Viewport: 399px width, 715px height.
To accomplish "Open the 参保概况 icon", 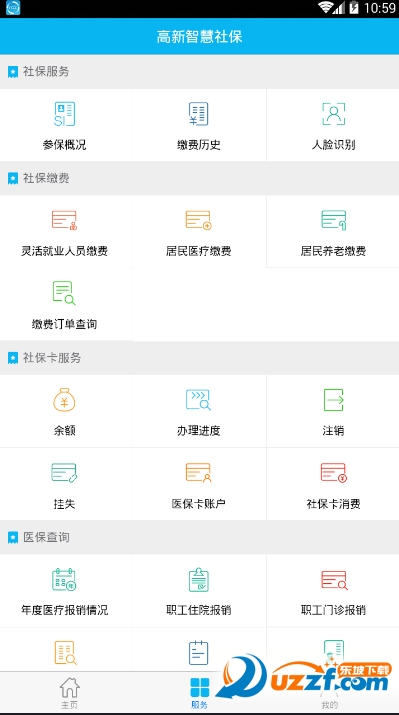I will [x=64, y=114].
